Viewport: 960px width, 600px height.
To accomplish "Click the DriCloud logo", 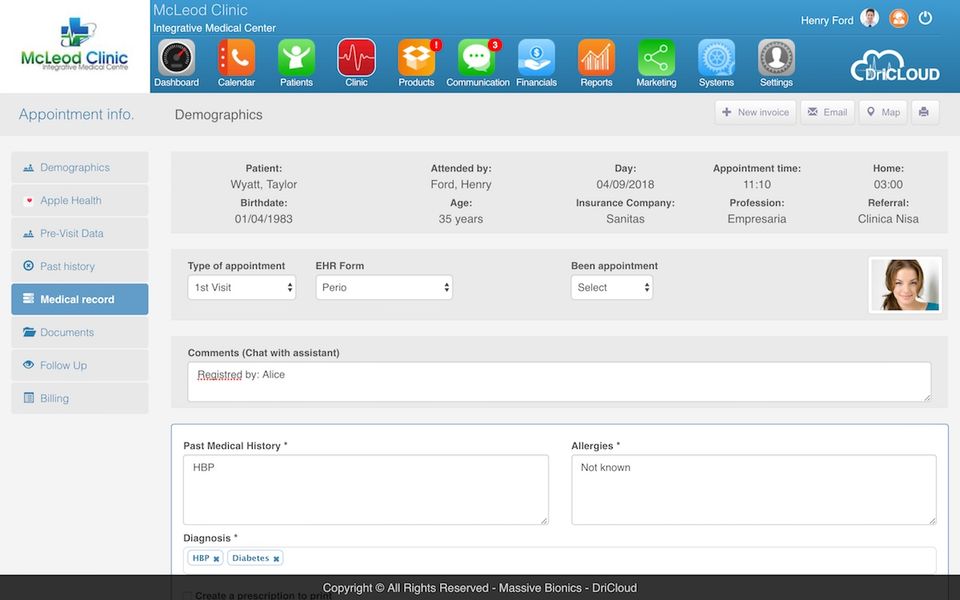I will click(894, 66).
